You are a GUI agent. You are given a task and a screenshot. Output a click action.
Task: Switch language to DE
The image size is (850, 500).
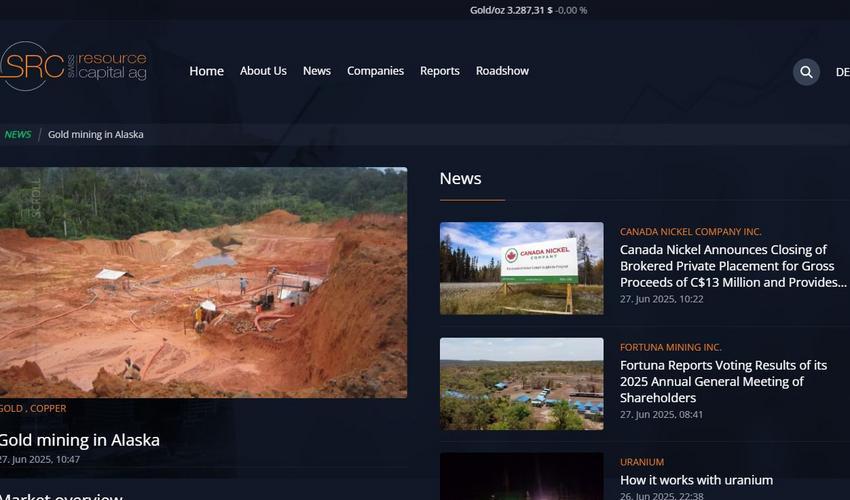[842, 72]
